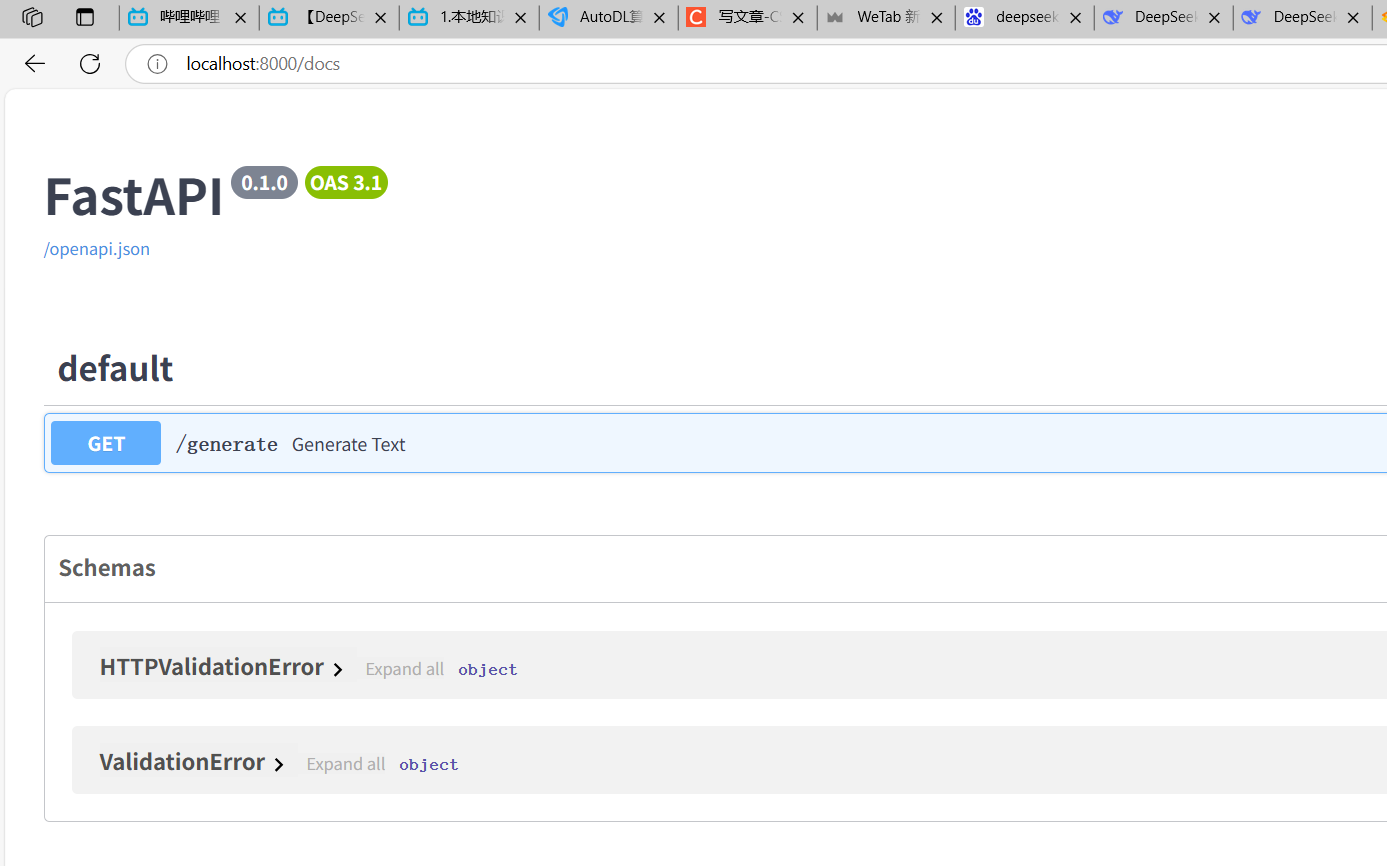The width and height of the screenshot is (1387, 866).
Task: Close the WeTab tab
Action: [937, 18]
